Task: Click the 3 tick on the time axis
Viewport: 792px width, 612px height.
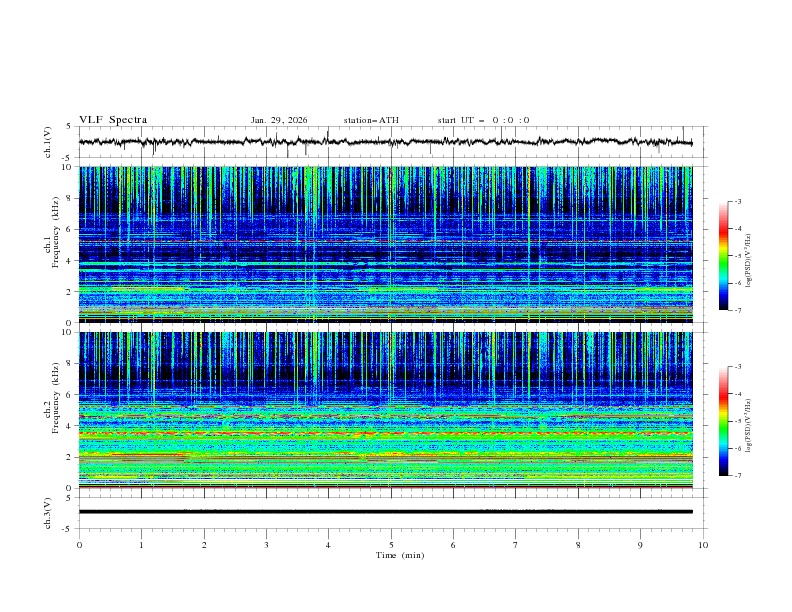Action: coord(266,545)
